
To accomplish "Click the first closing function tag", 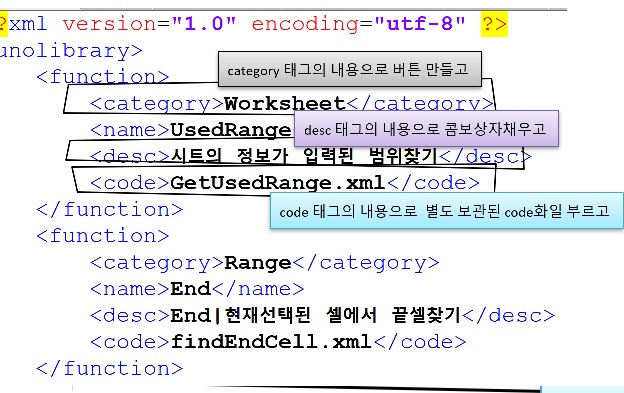I will coord(109,209).
